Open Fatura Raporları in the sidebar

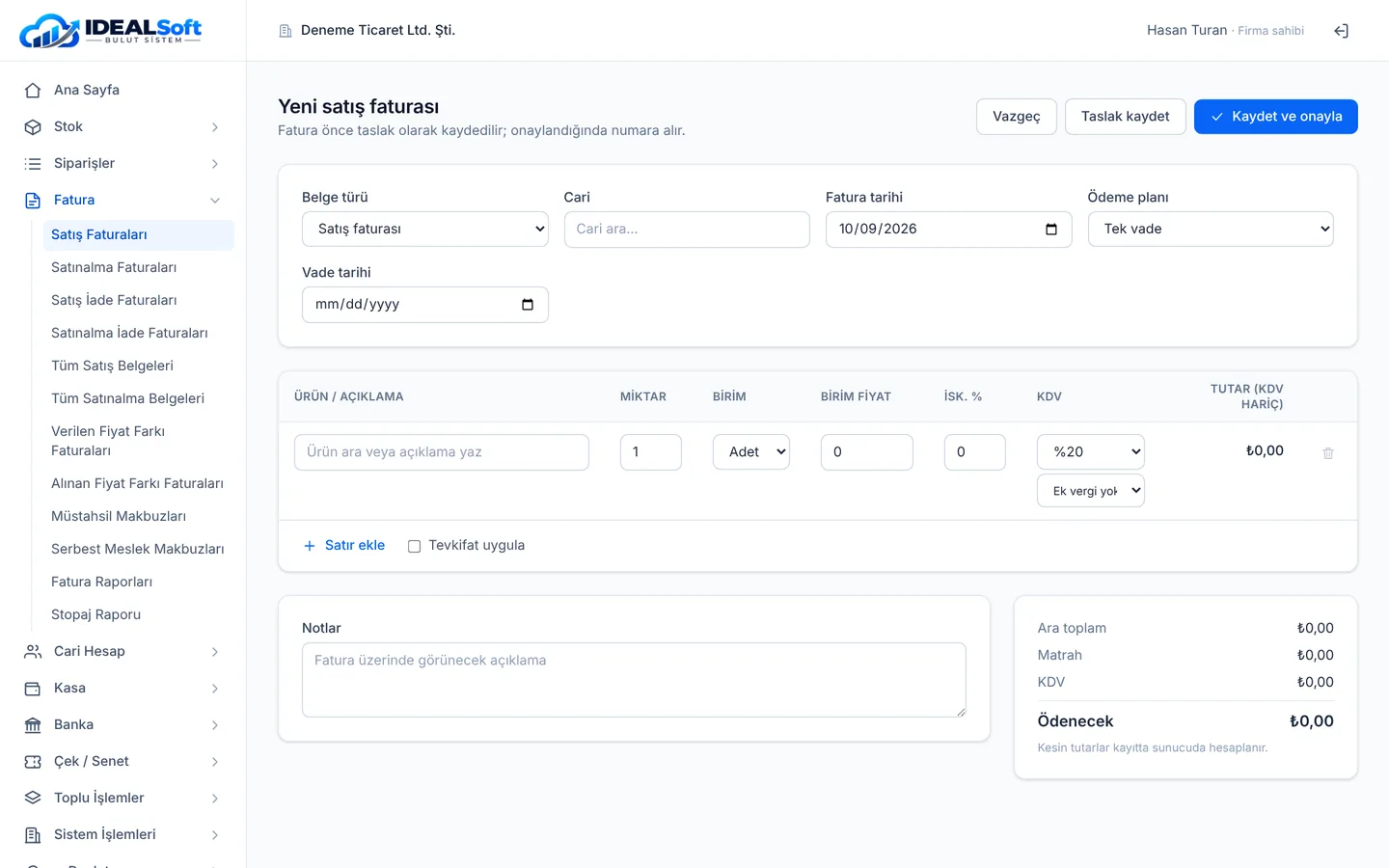click(x=139, y=583)
